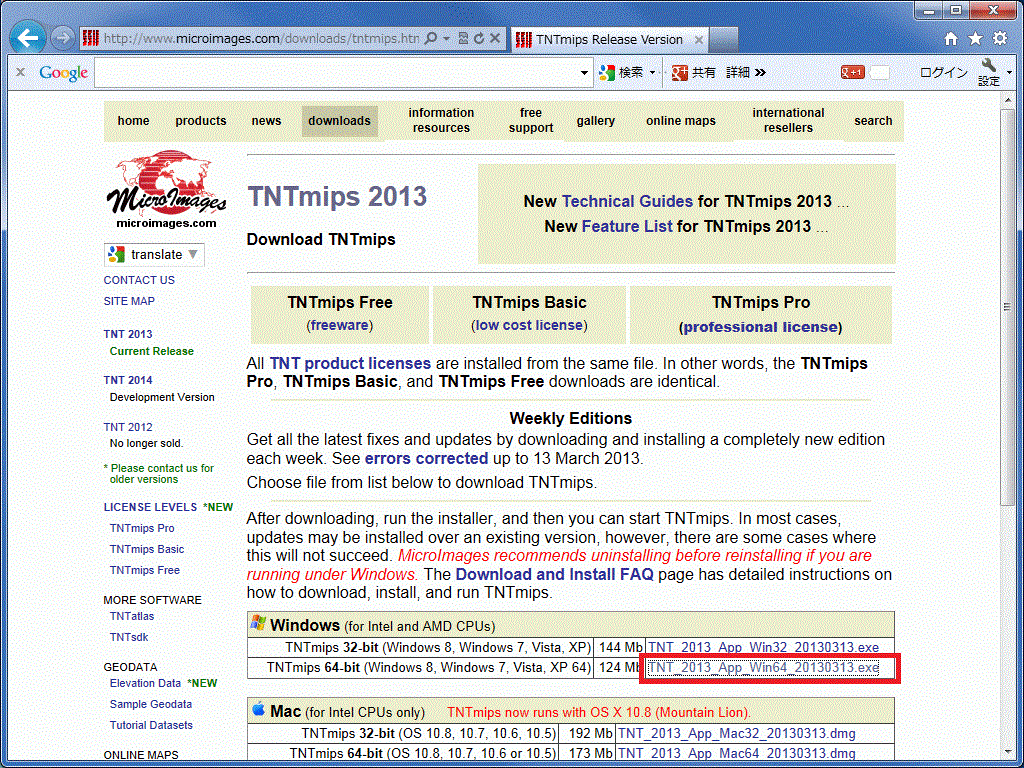The width and height of the screenshot is (1024, 768).
Task: Follow the low cost license link
Action: (529, 325)
